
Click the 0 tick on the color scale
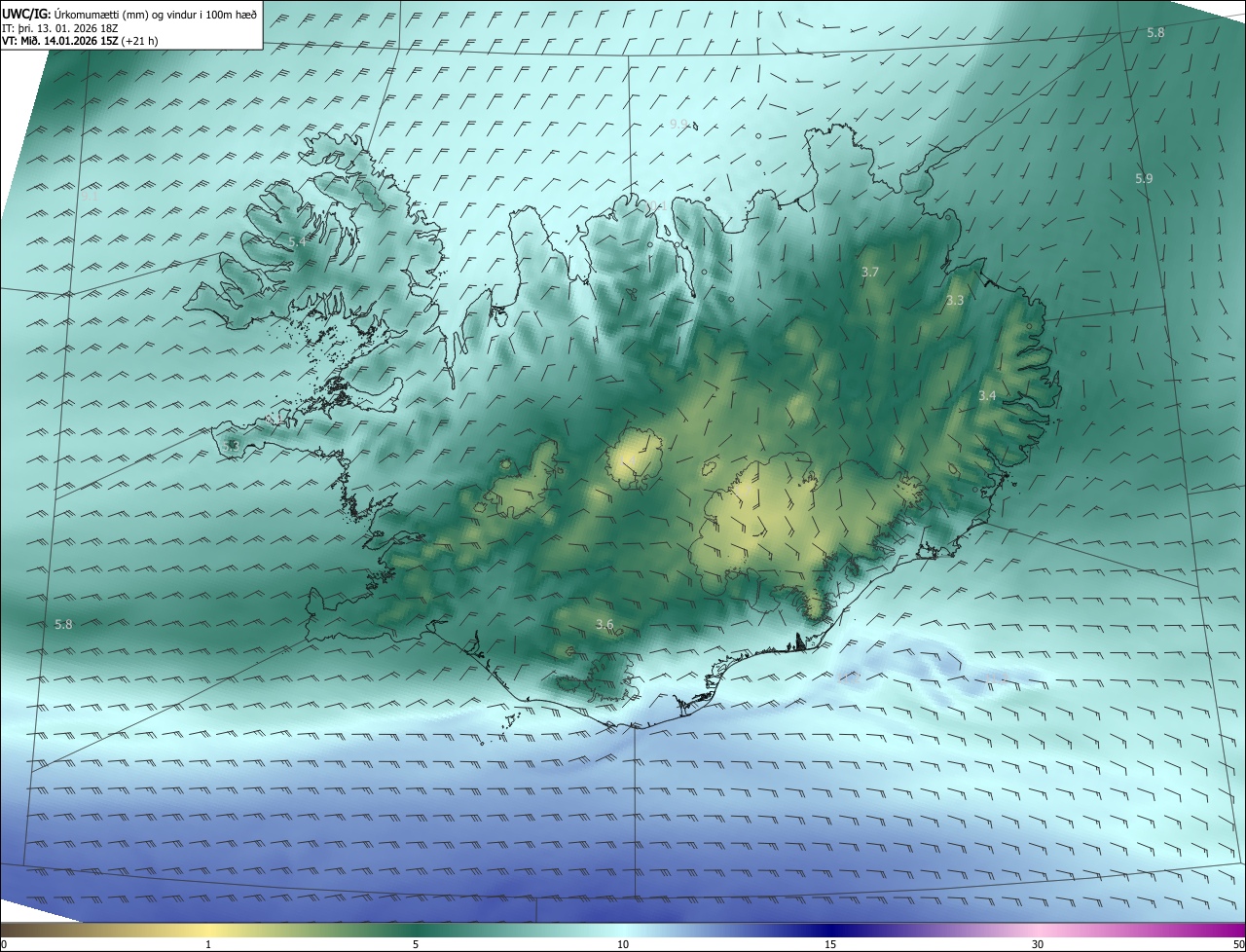point(4,944)
